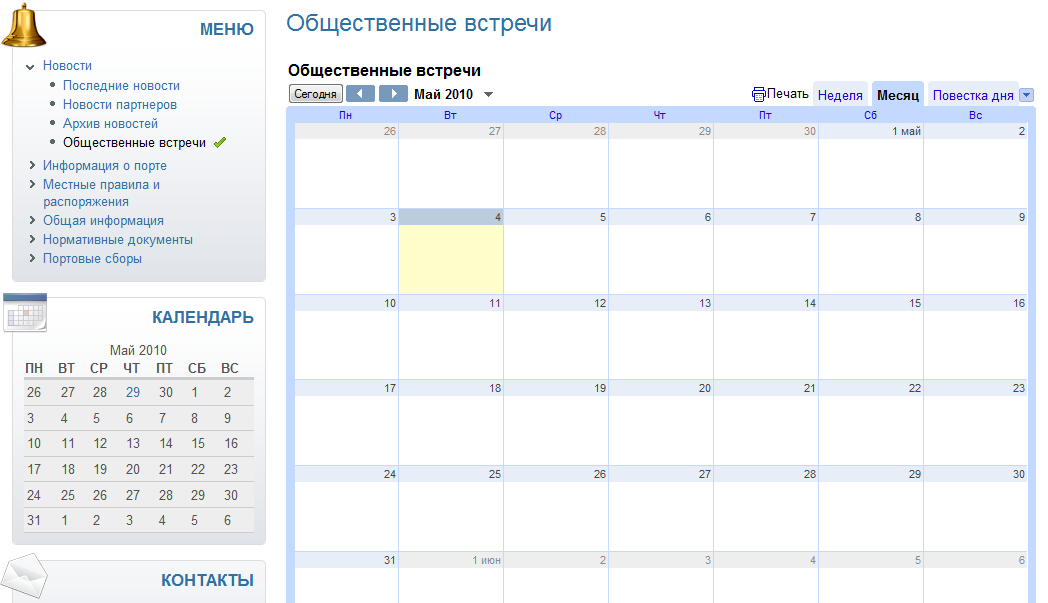The height and width of the screenshot is (603, 1048).
Task: Click green checkmark beside Общественные встречи
Action: [x=220, y=143]
